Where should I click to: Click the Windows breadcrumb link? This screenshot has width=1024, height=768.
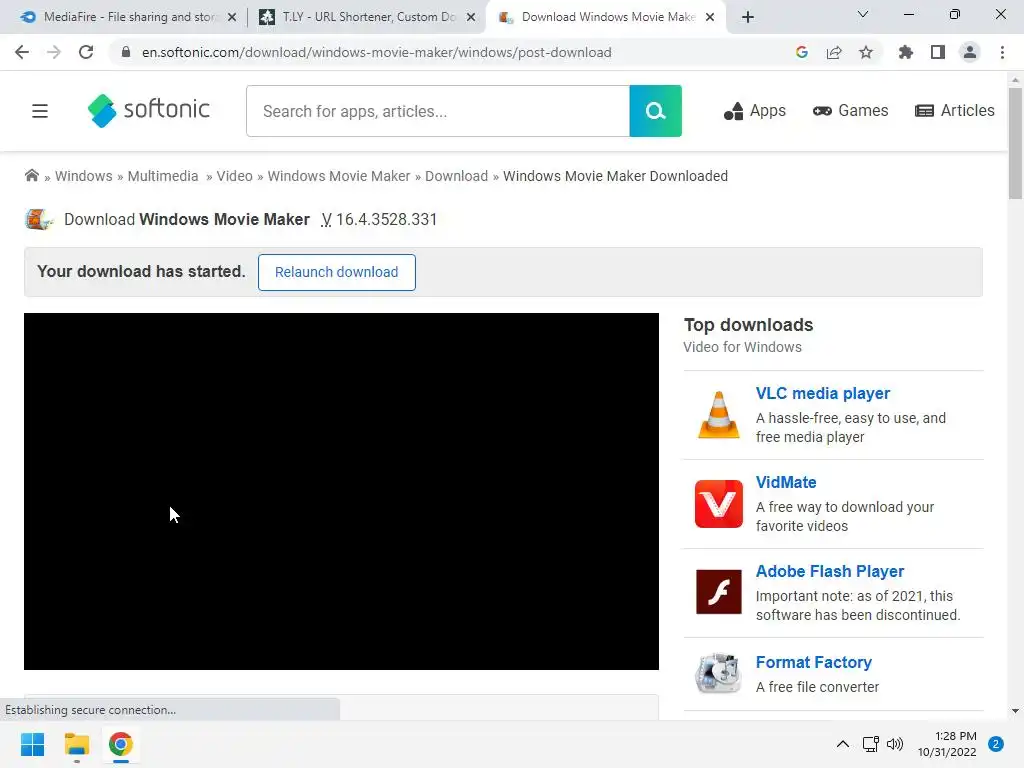[84, 176]
